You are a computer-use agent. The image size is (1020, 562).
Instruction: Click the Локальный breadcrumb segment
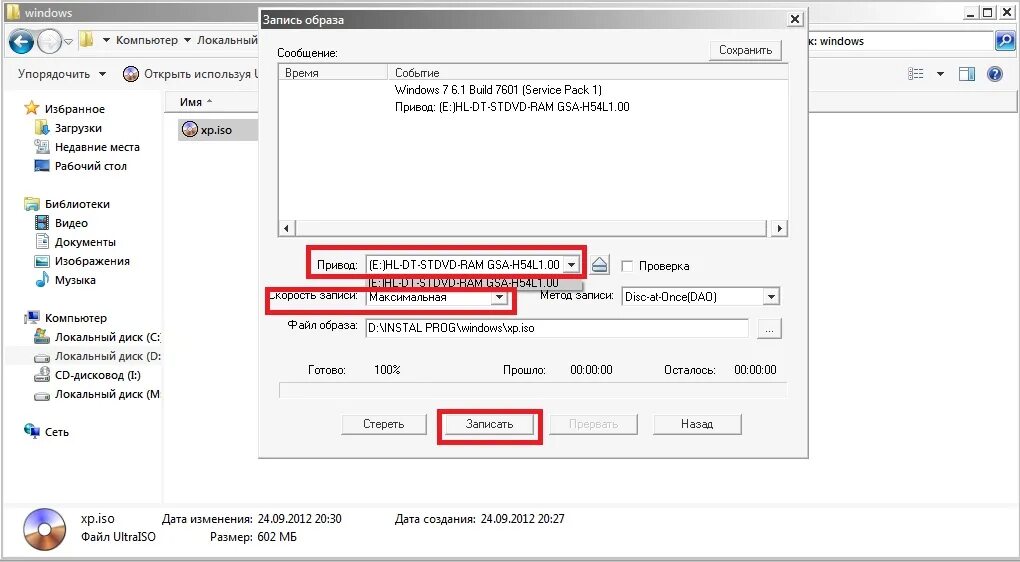[x=227, y=40]
